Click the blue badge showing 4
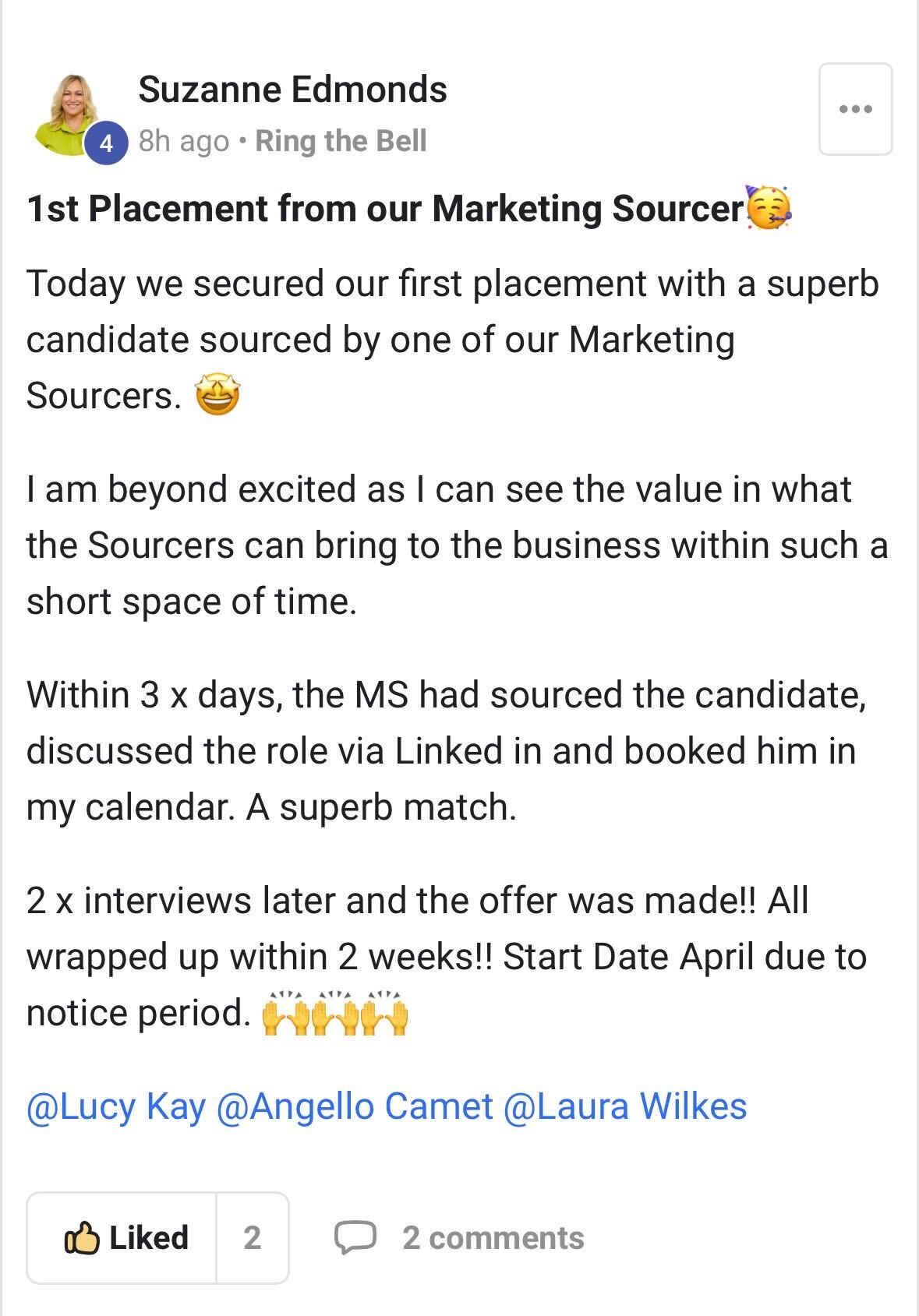 pyautogui.click(x=105, y=143)
